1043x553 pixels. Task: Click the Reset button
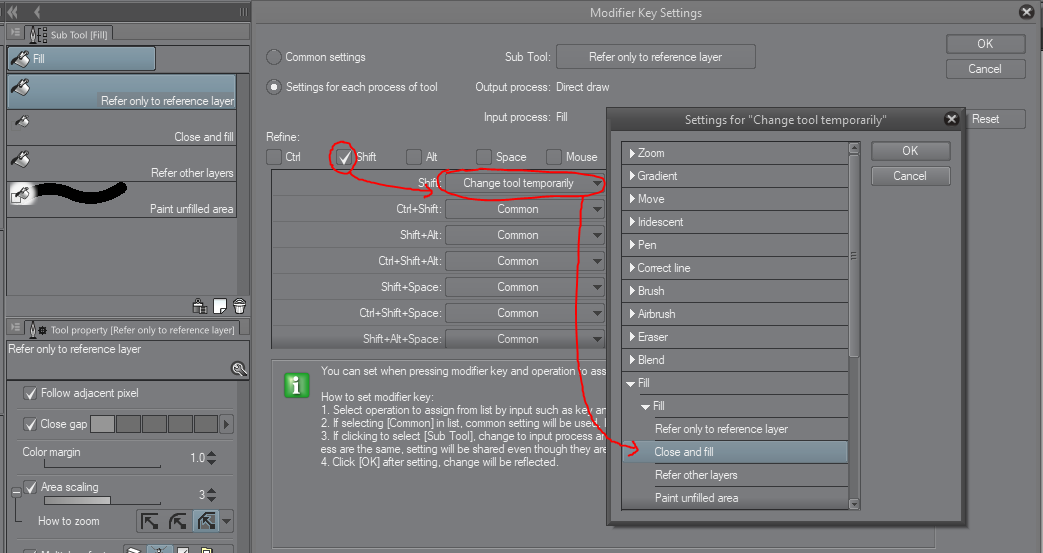tap(985, 119)
